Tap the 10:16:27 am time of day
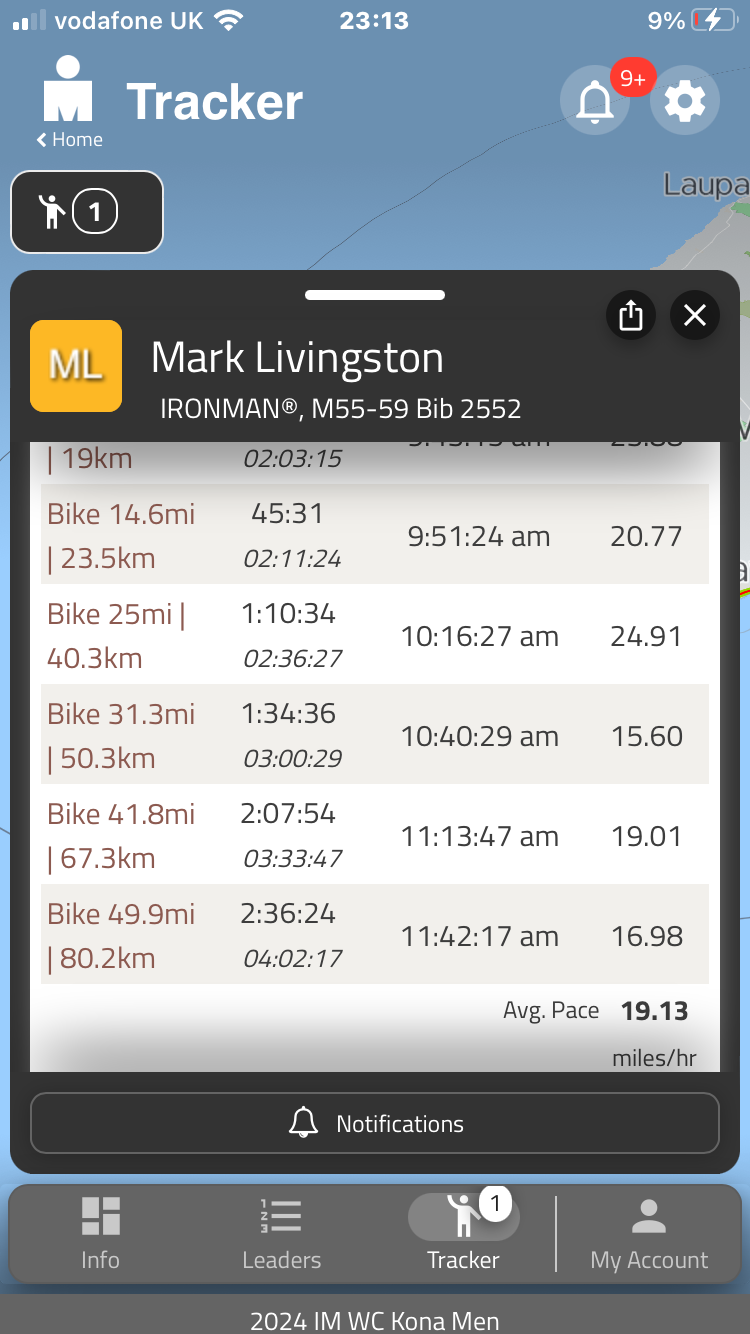 480,637
